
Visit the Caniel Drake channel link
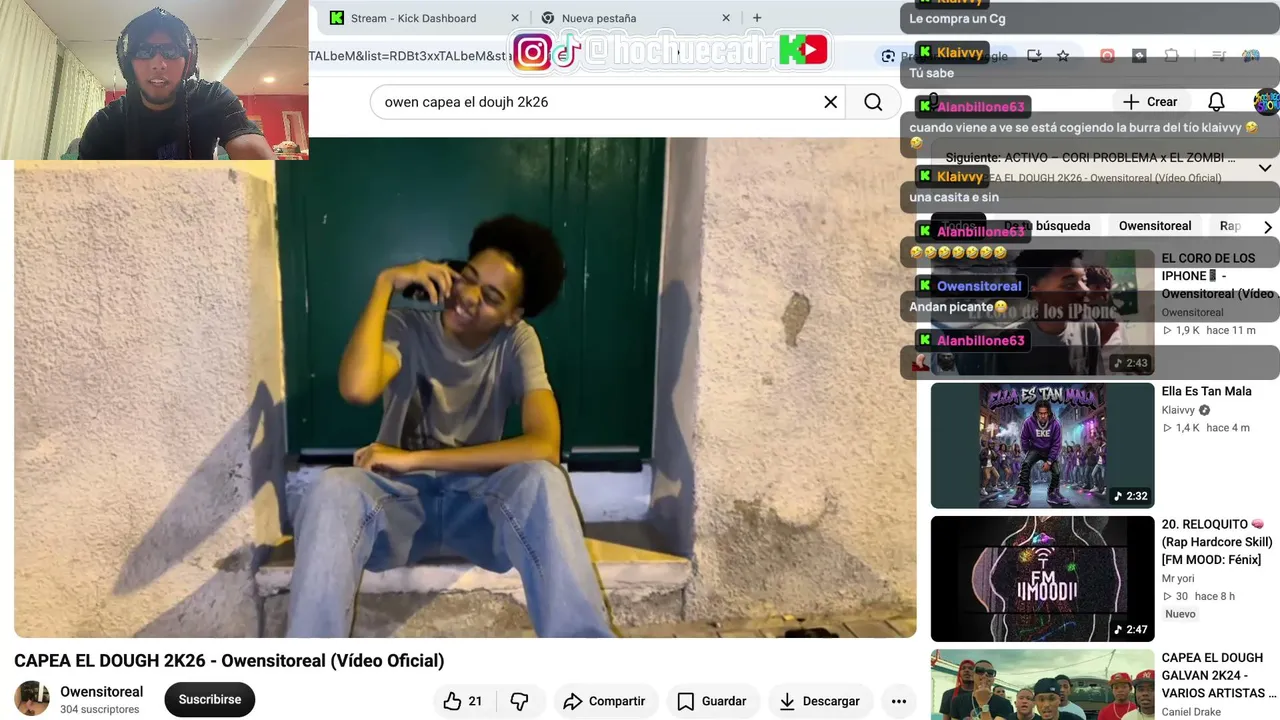[x=1191, y=712]
